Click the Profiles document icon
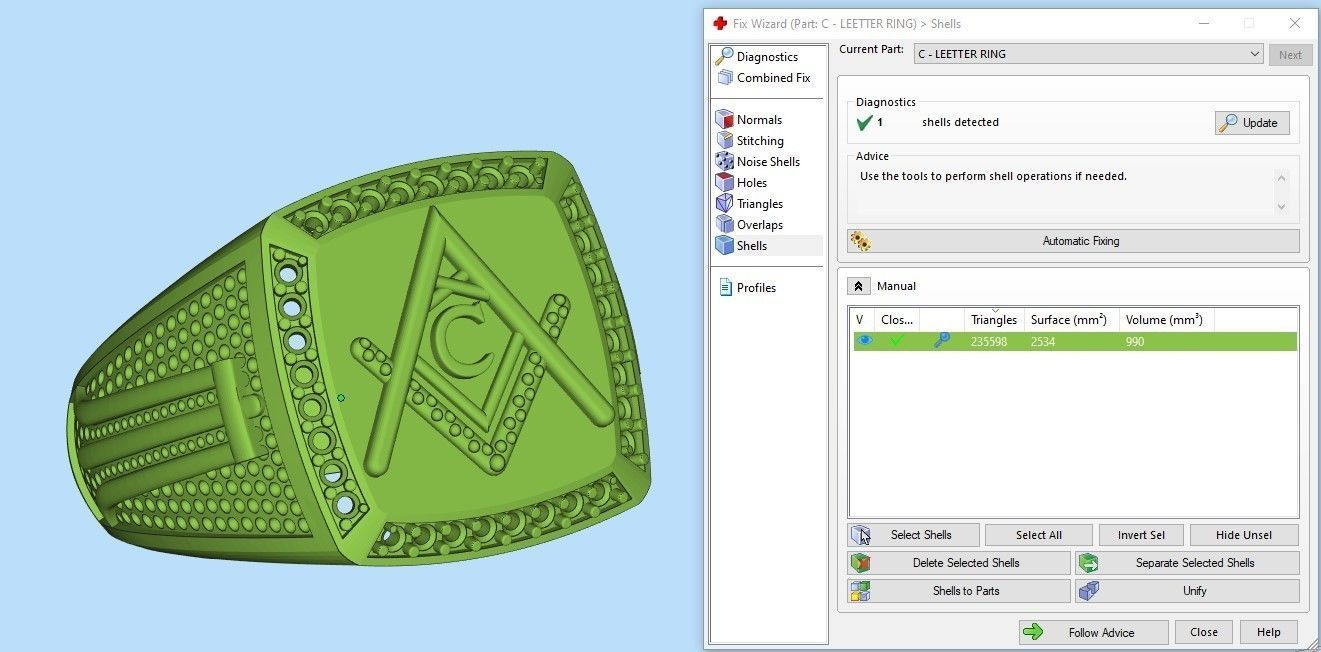1321x652 pixels. 725,288
